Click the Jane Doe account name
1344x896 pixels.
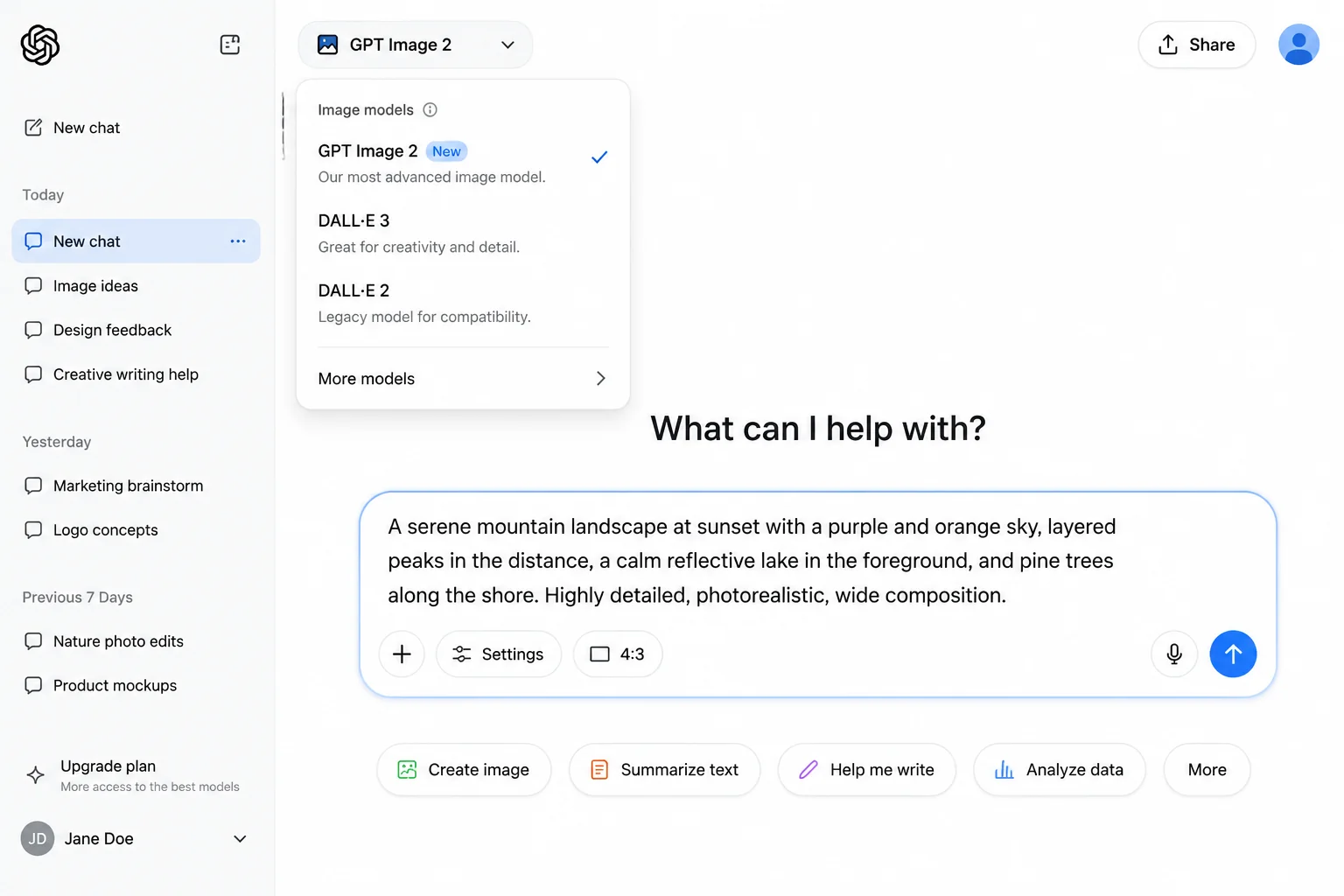[x=99, y=839]
